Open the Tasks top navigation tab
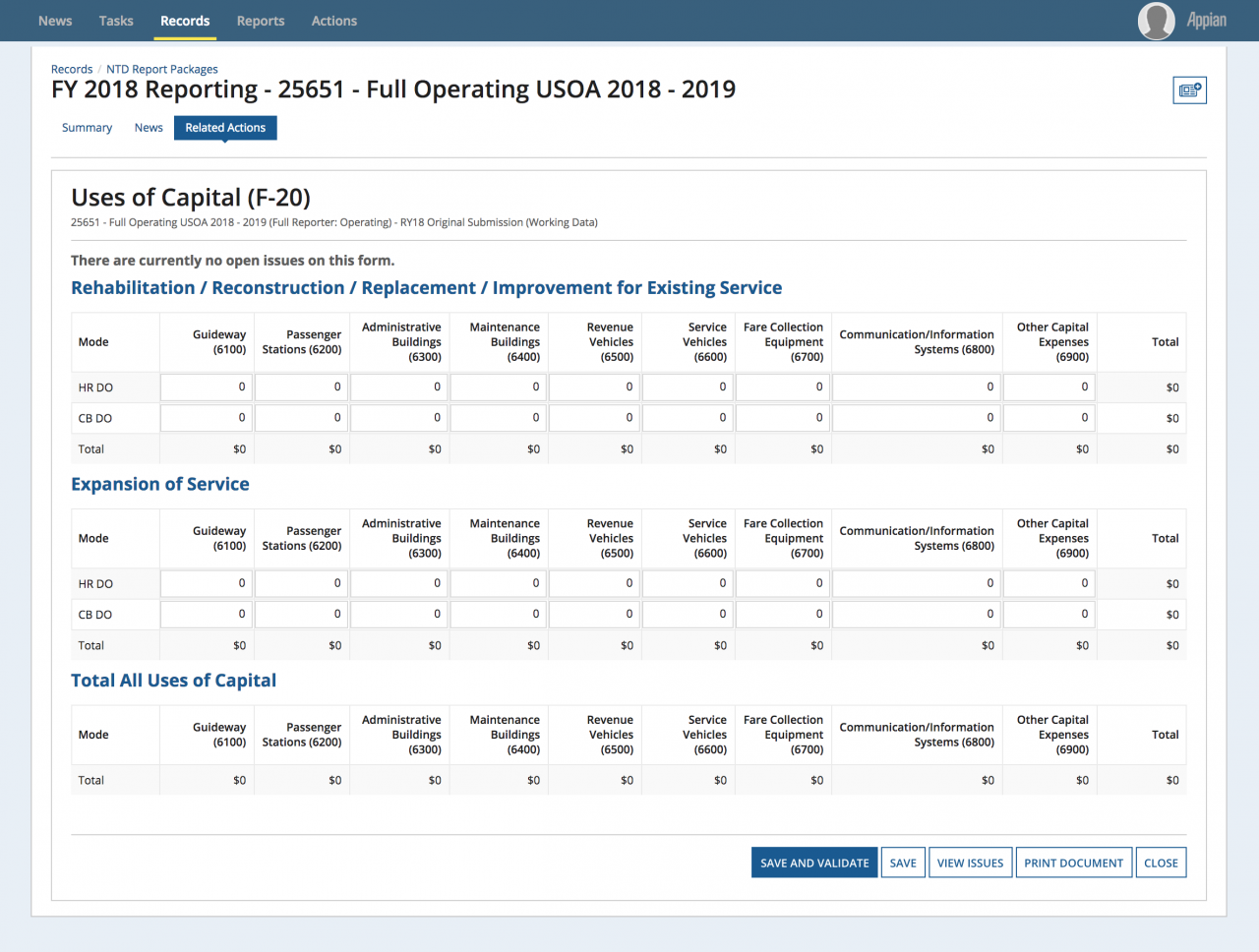The width and height of the screenshot is (1259, 952). [x=116, y=21]
